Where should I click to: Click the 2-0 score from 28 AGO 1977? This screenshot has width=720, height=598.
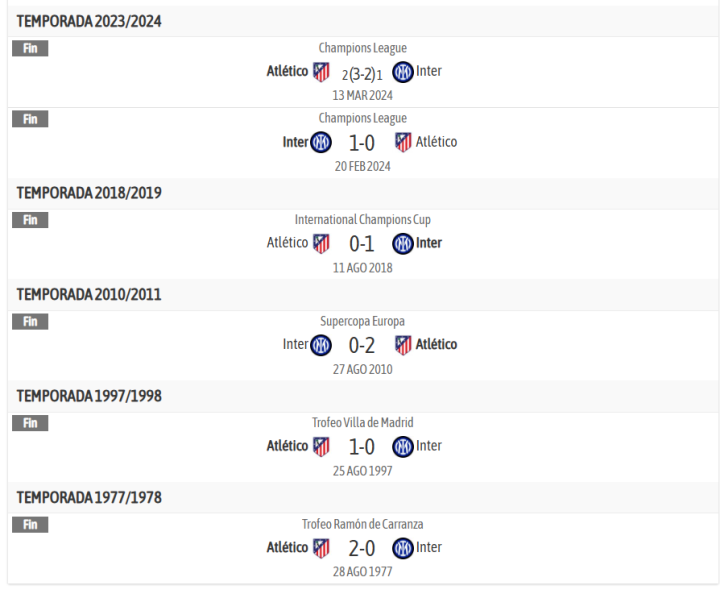362,549
